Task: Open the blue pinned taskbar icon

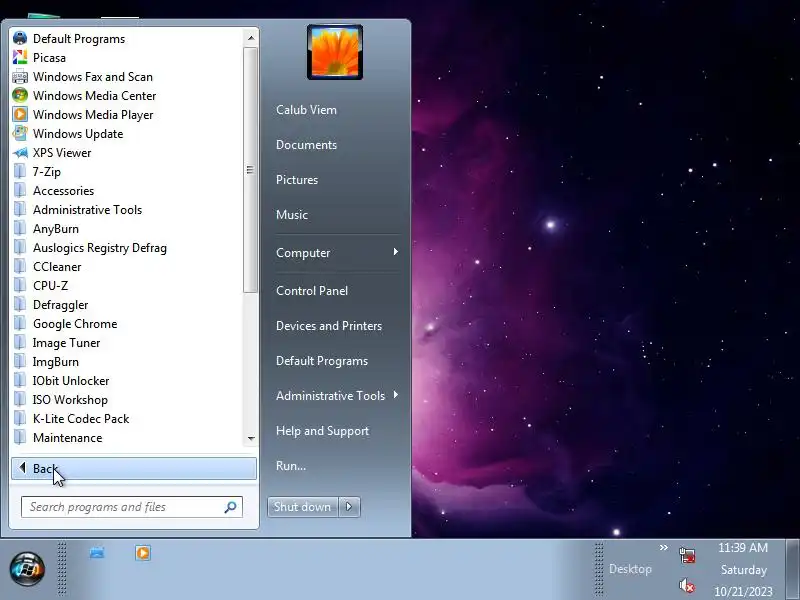Action: [97, 553]
